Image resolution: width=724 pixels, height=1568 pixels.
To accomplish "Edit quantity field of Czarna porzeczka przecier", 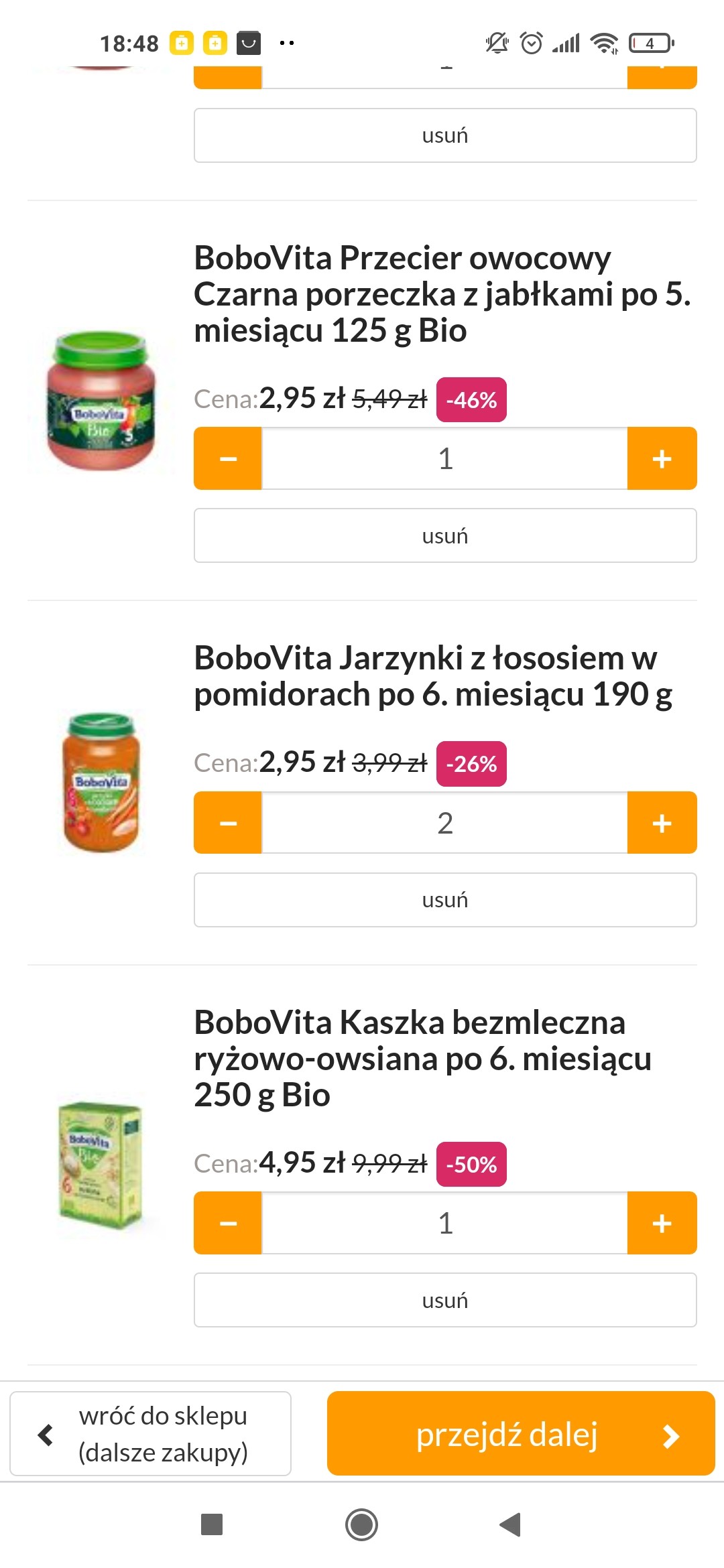I will coord(445,458).
